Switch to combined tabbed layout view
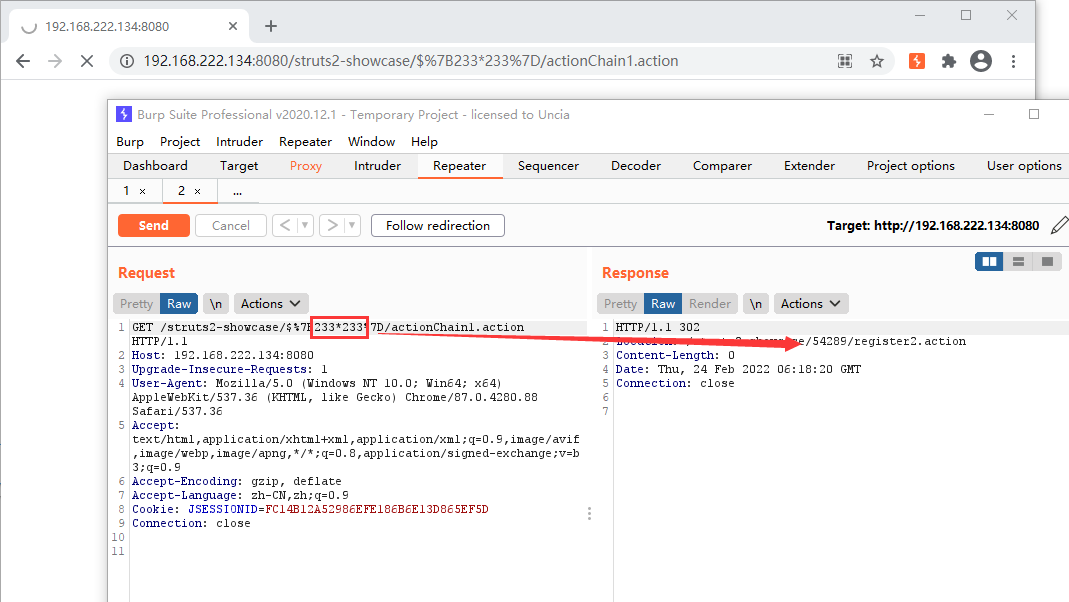This screenshot has height=602, width=1069. pyautogui.click(x=1047, y=261)
